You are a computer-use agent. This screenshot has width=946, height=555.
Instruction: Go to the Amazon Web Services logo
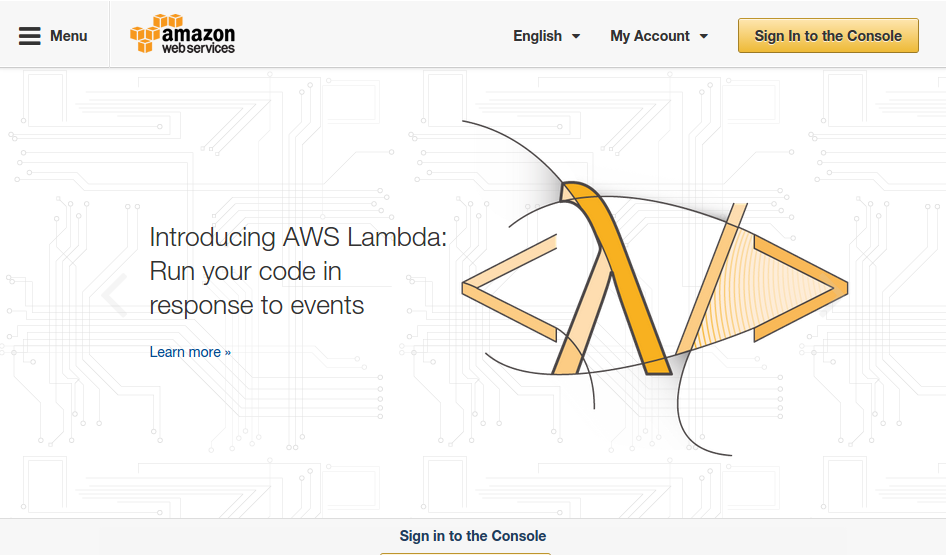(182, 34)
